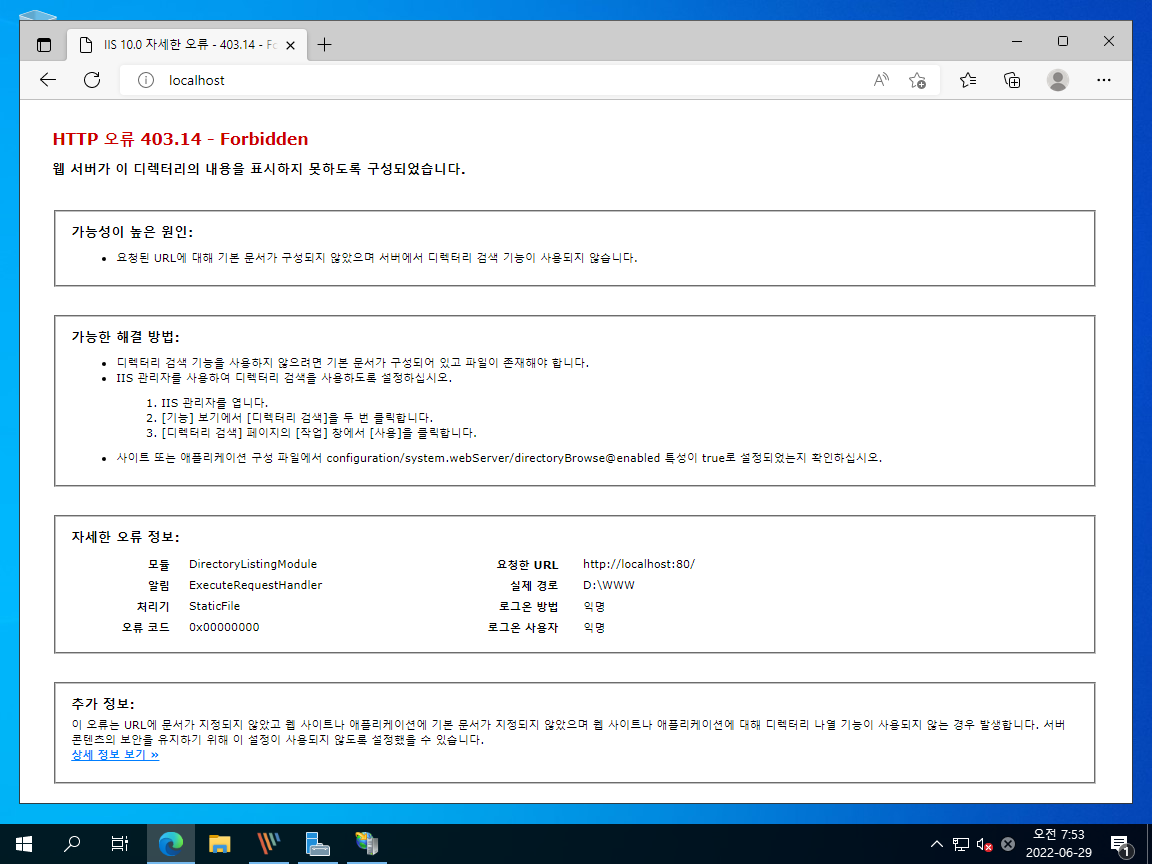Click the requested URL http://localhost:80/
Screen dimensions: 1152x864
click(638, 564)
